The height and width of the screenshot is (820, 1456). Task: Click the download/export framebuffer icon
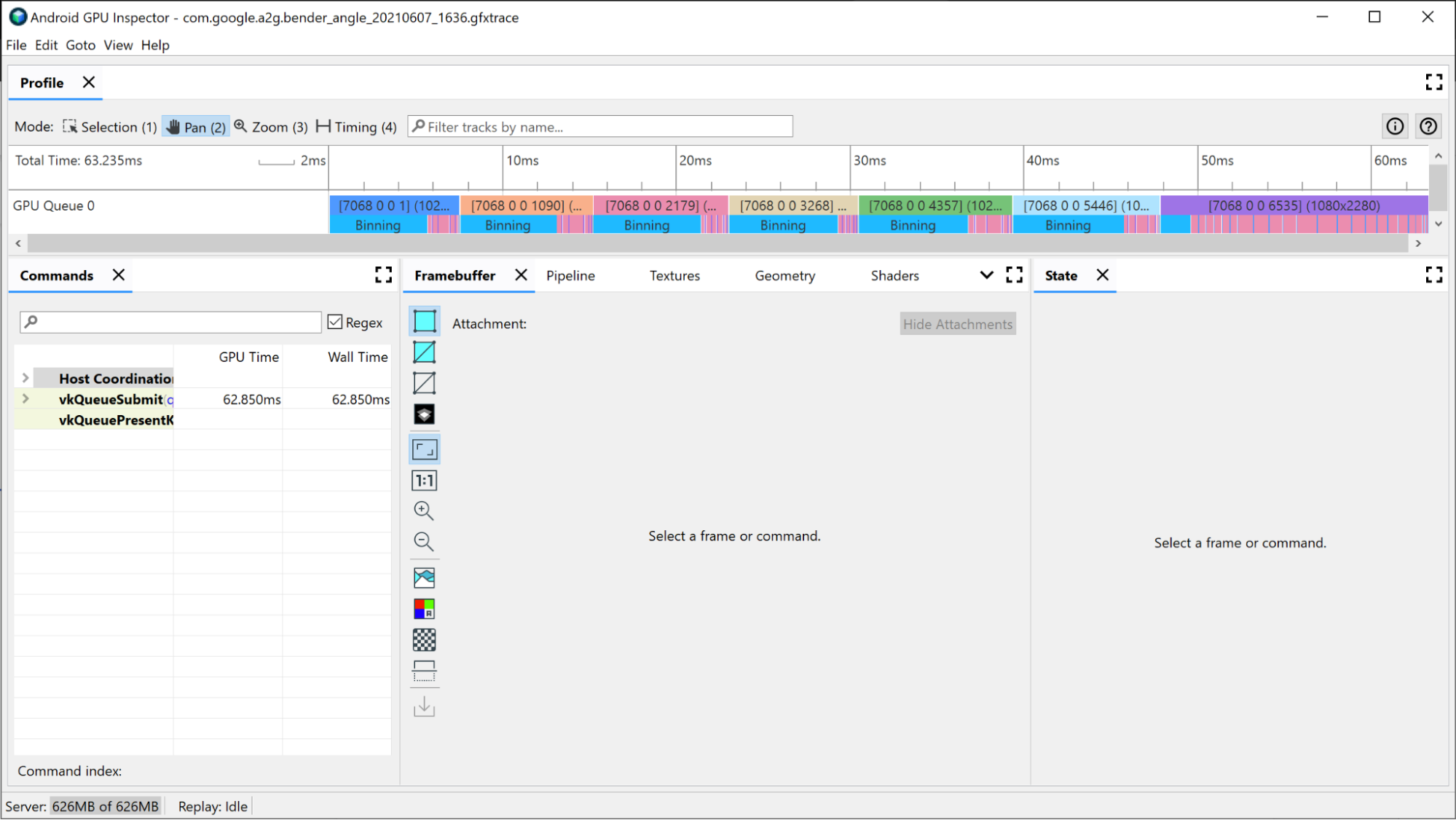(x=424, y=706)
